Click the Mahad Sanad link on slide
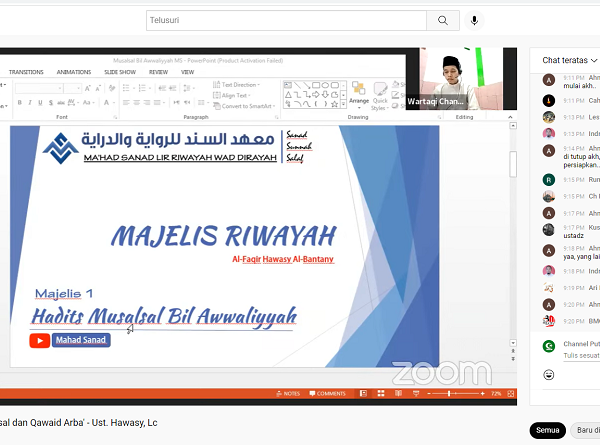 click(81, 340)
